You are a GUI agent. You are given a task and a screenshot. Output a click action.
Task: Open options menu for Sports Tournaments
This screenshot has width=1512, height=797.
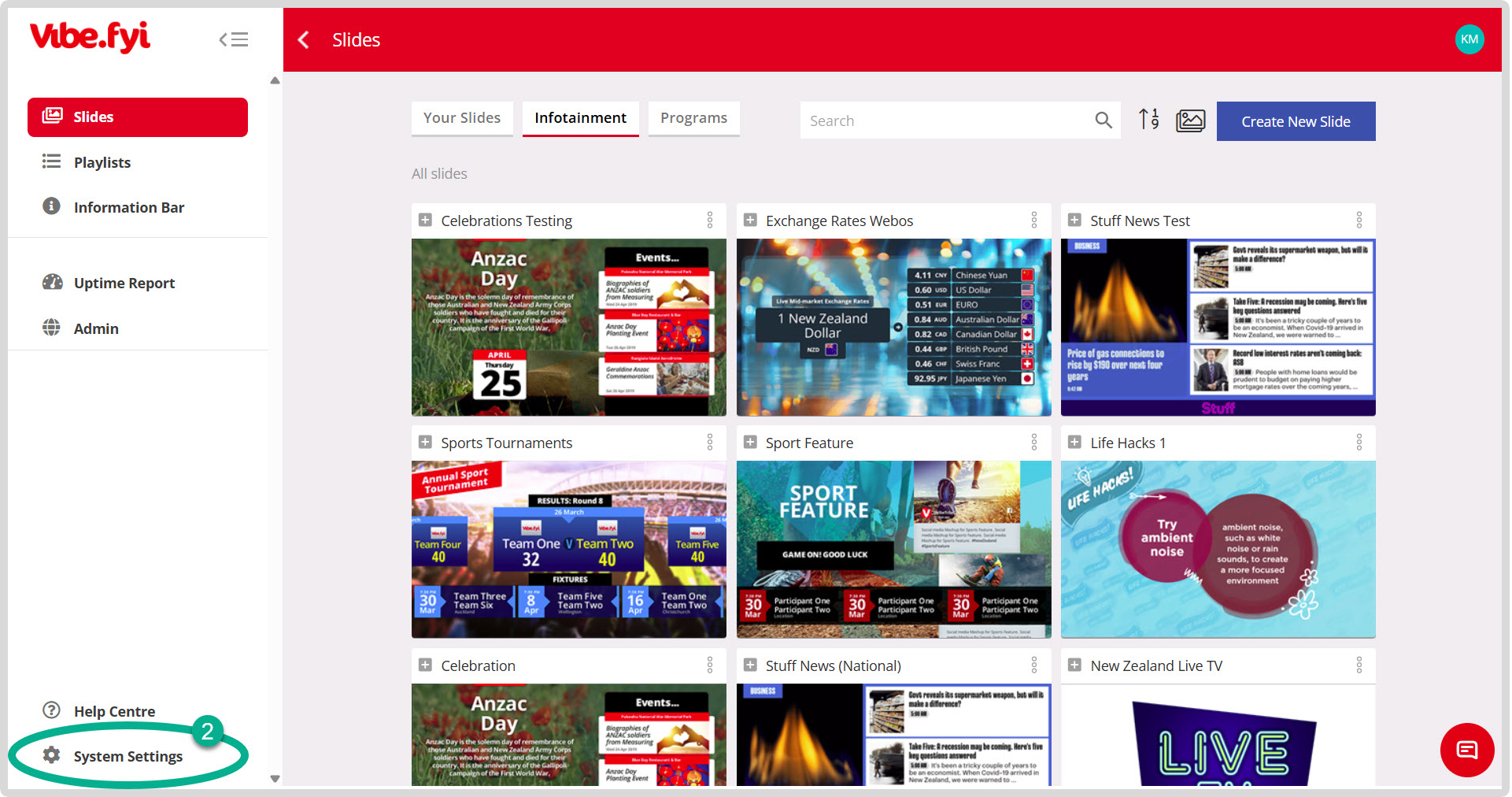tap(710, 443)
